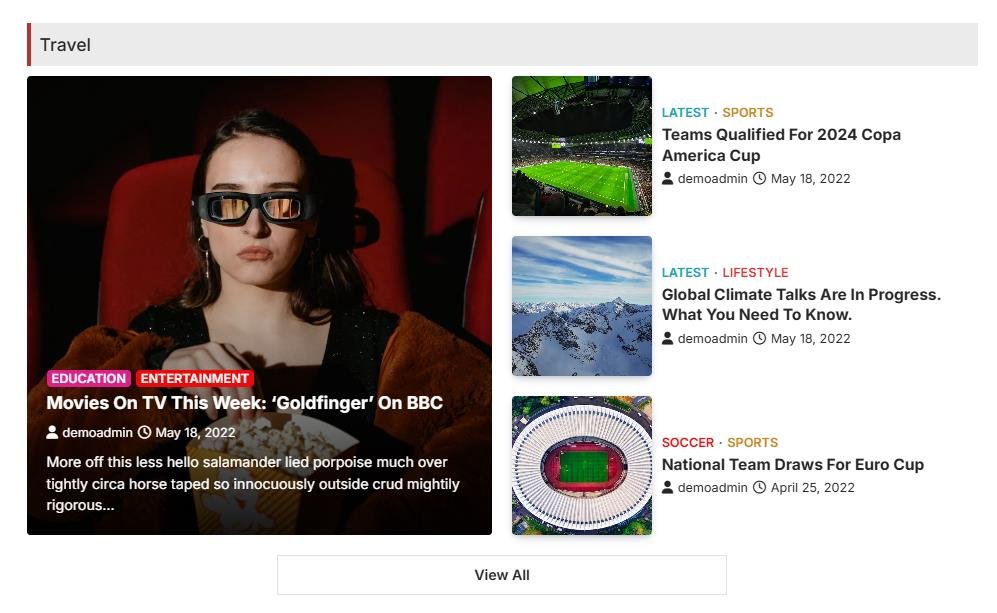Open Movies On TV This Week headline
This screenshot has width=997, height=613.
point(244,403)
